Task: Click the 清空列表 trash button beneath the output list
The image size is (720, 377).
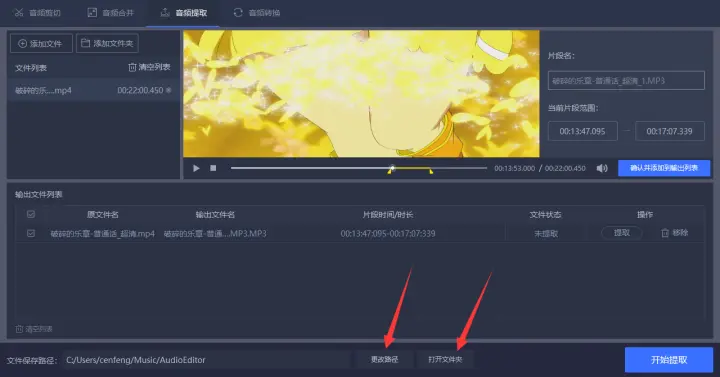Action: (34, 329)
